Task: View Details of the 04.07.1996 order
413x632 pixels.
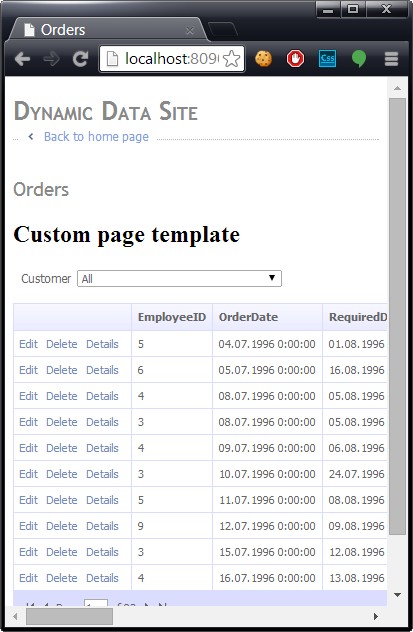Action: point(102,344)
